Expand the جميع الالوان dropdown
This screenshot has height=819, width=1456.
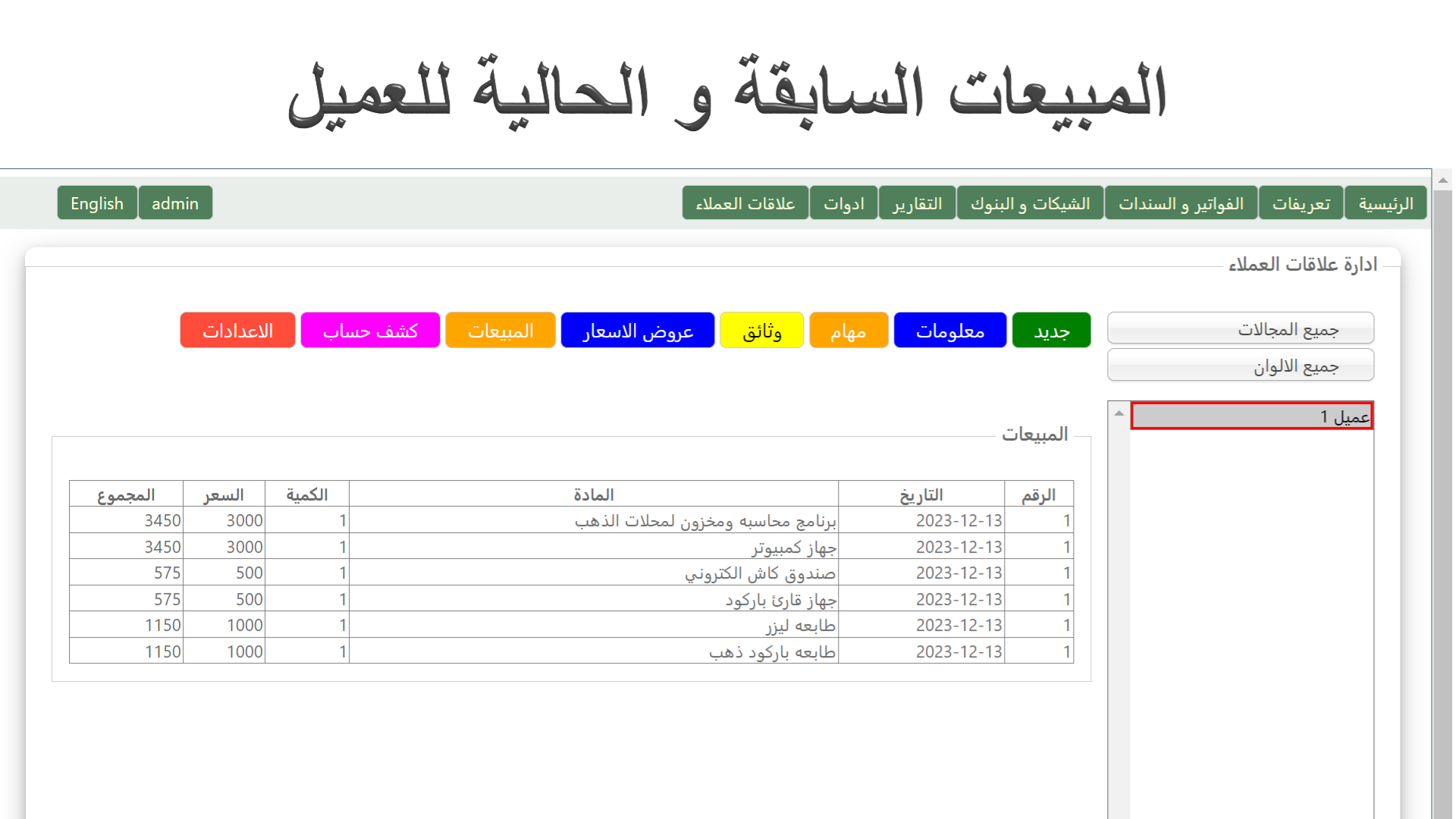tap(1241, 366)
